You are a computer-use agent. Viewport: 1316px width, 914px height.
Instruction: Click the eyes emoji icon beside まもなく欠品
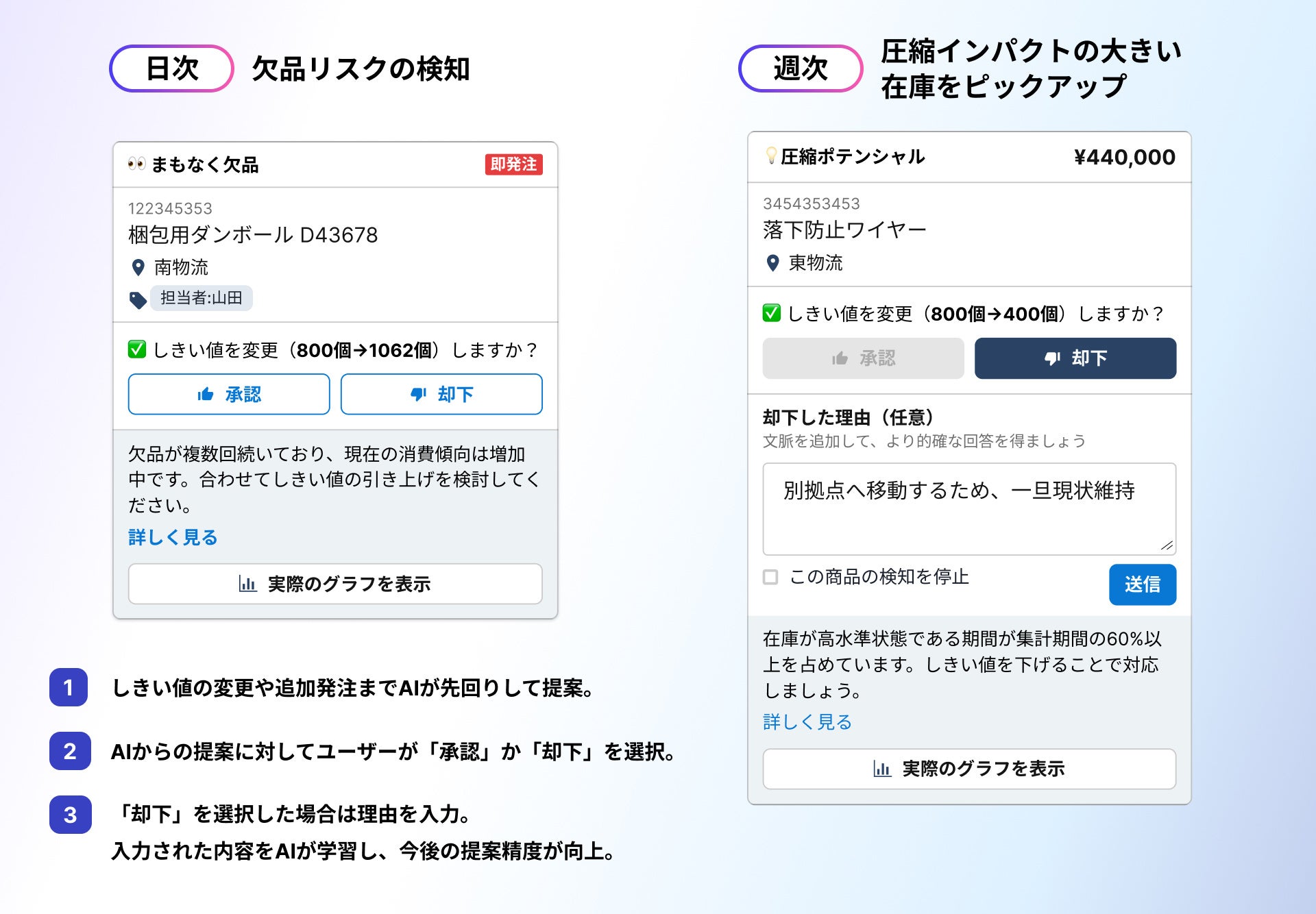pos(136,164)
